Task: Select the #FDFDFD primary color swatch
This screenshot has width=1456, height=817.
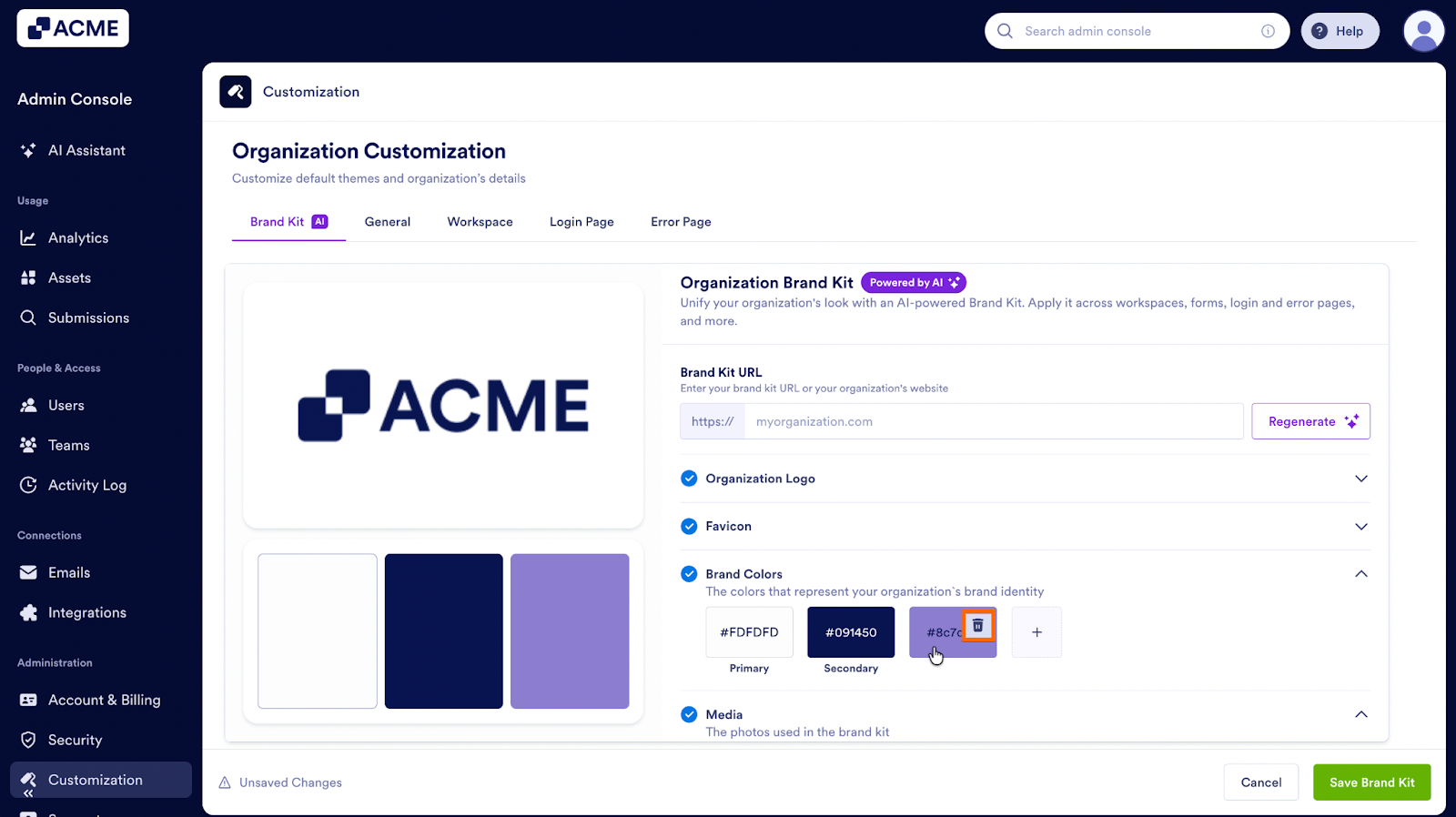Action: (749, 632)
